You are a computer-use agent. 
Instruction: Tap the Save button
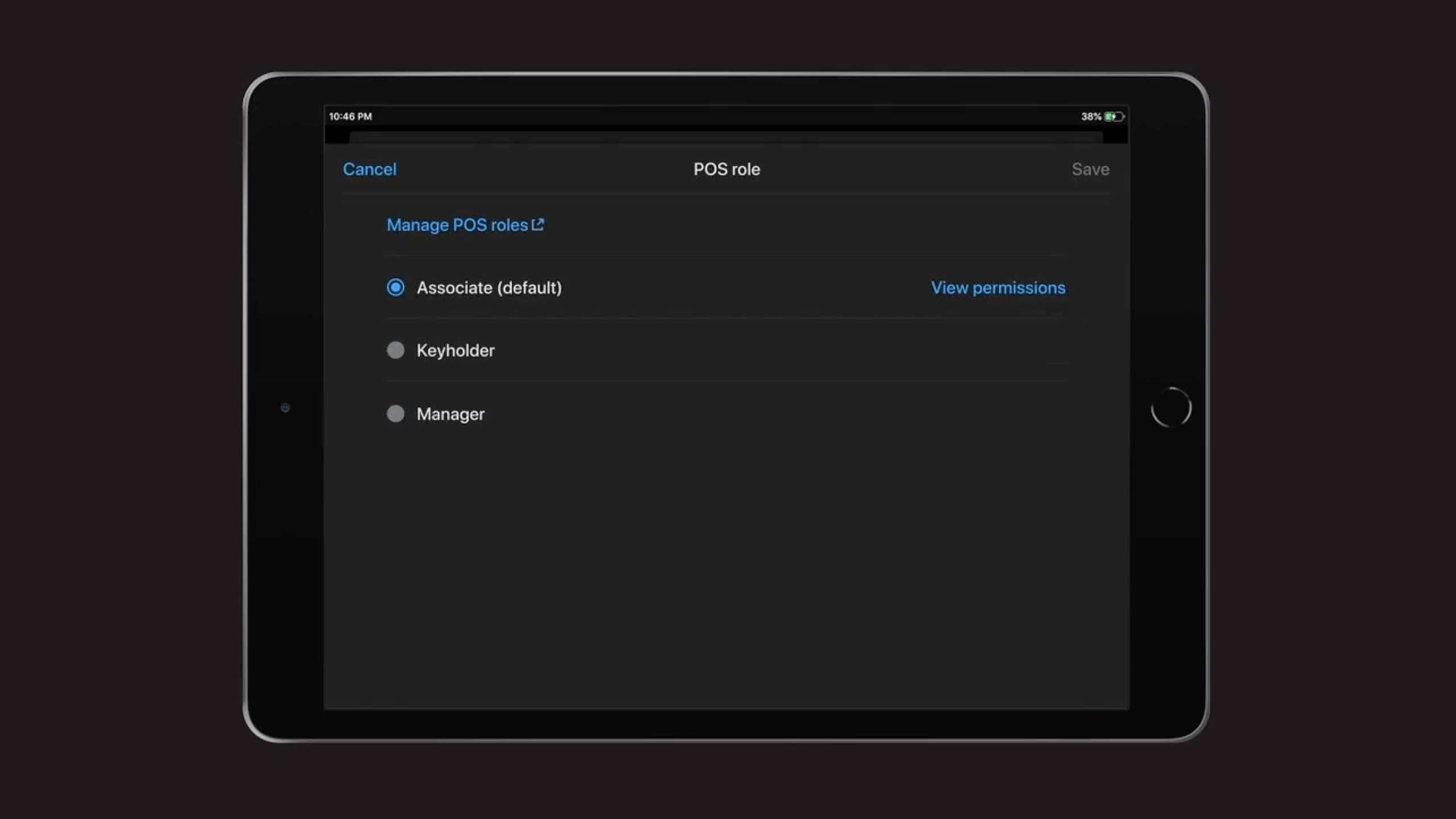point(1090,169)
